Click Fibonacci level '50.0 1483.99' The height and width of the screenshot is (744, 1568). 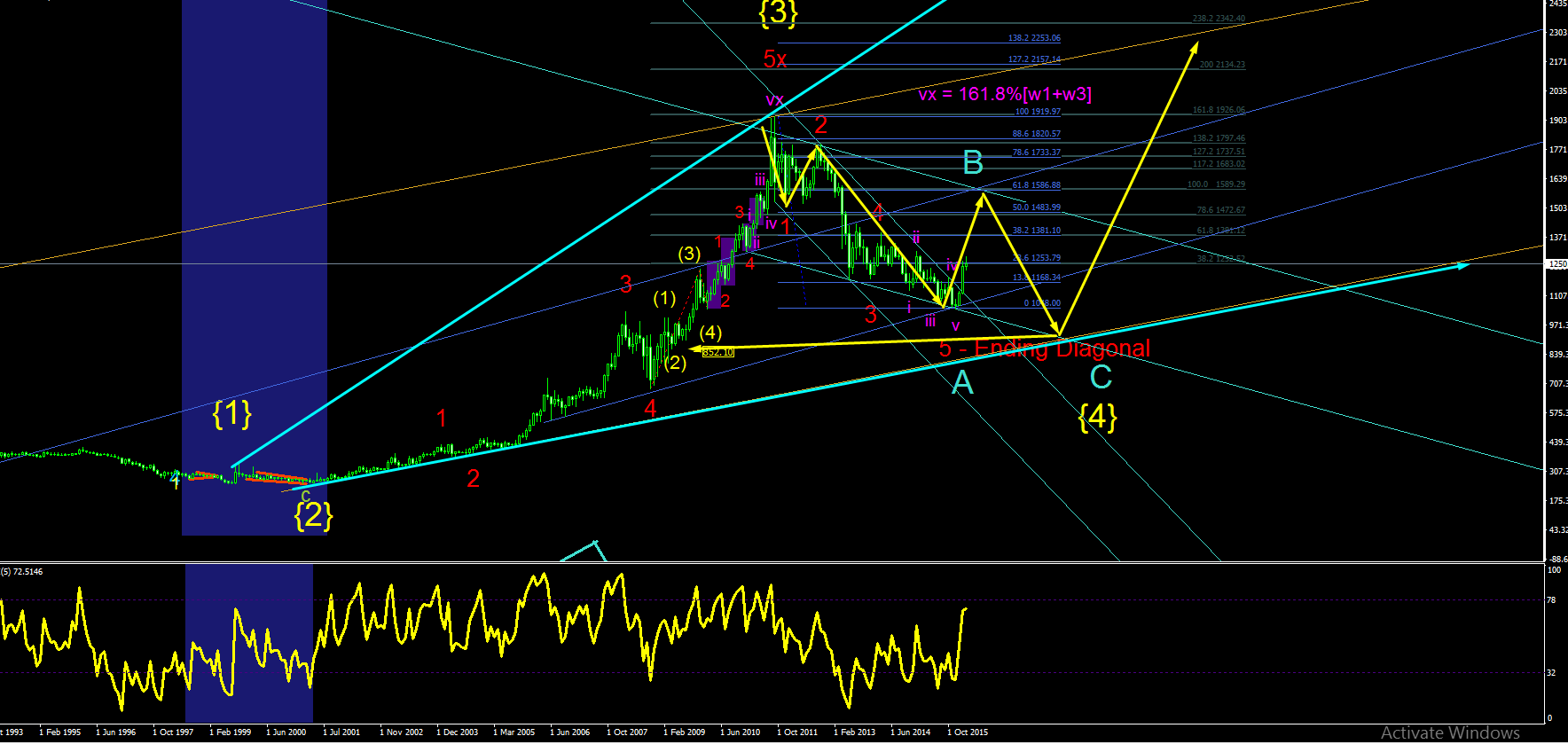1037,208
